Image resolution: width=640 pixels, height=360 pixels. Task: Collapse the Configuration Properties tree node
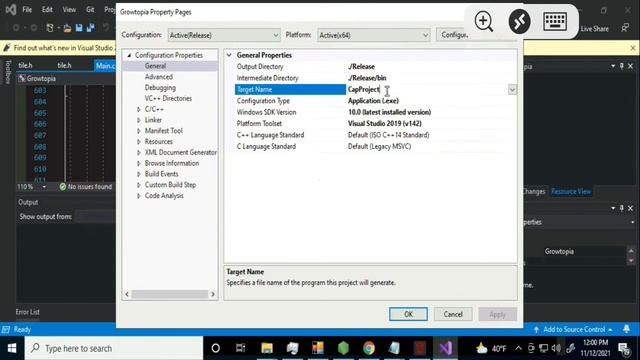coord(129,55)
